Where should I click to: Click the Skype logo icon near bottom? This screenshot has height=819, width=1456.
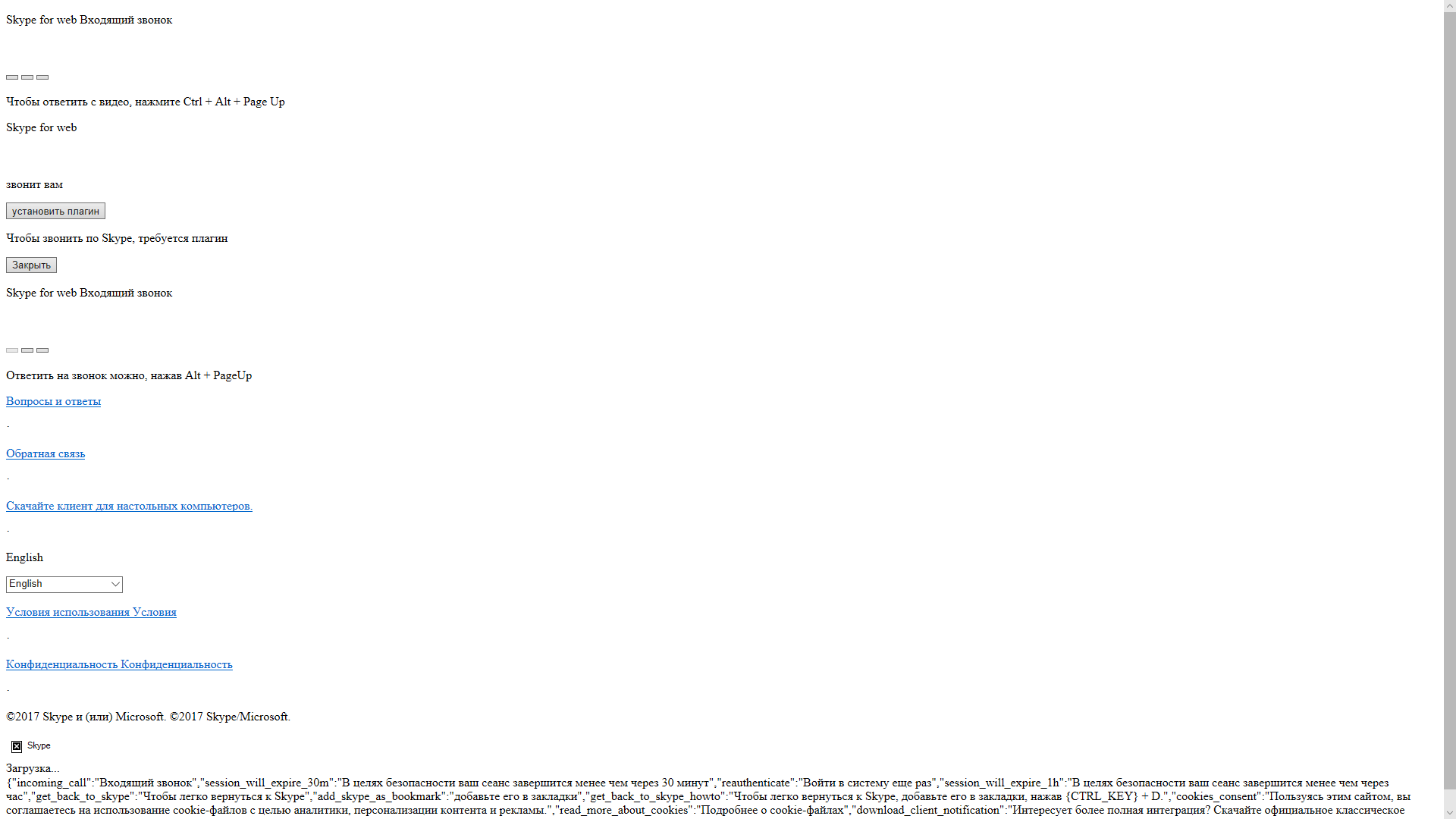[x=17, y=746]
